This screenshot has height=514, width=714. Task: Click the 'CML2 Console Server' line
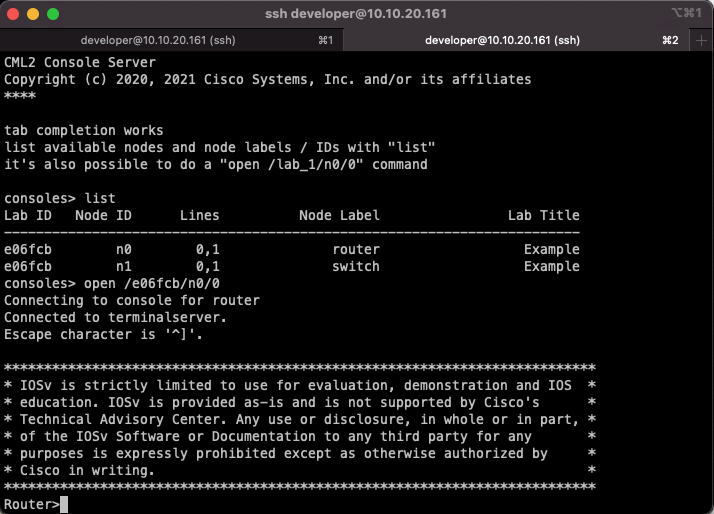[x=80, y=62]
